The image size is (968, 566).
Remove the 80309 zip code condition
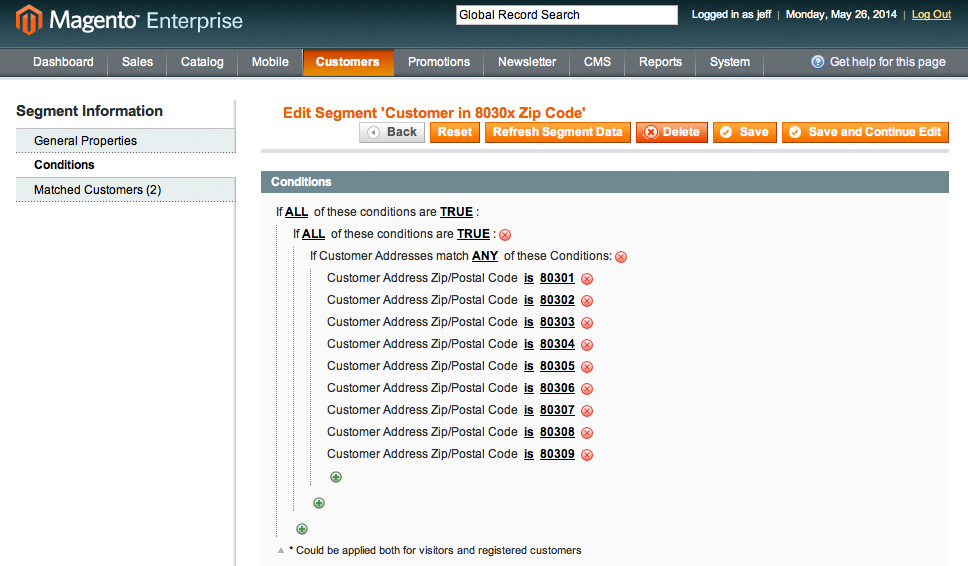pos(587,455)
